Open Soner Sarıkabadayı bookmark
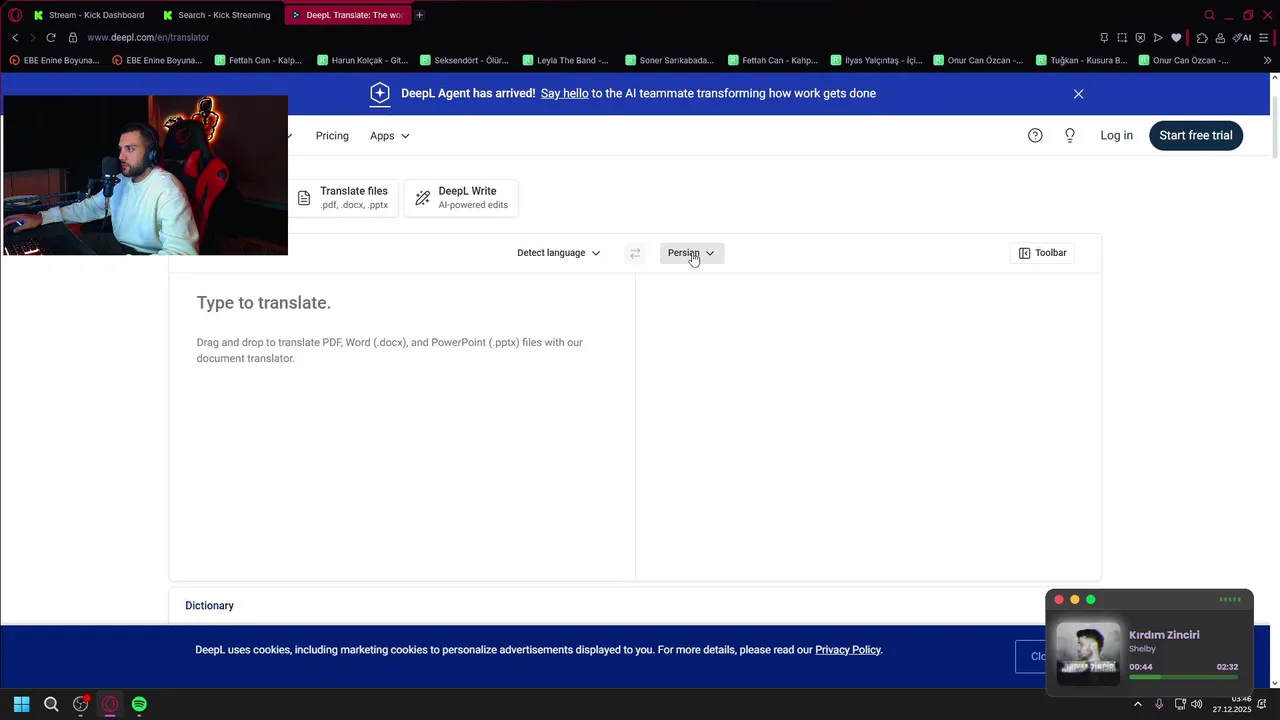 [669, 61]
